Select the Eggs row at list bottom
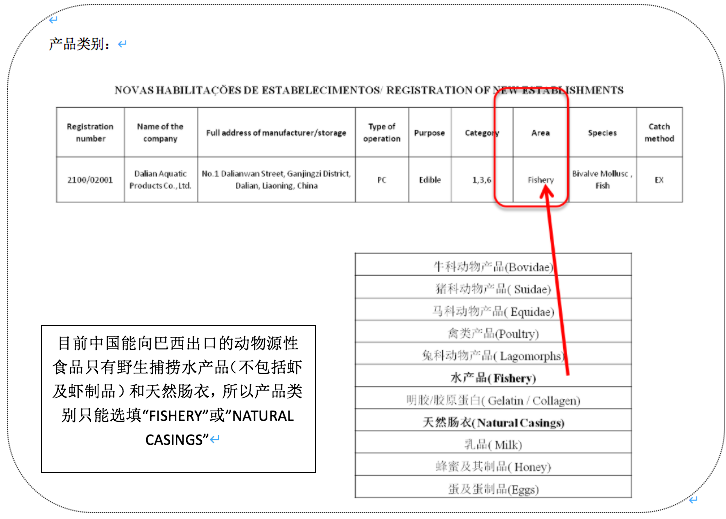 click(493, 489)
